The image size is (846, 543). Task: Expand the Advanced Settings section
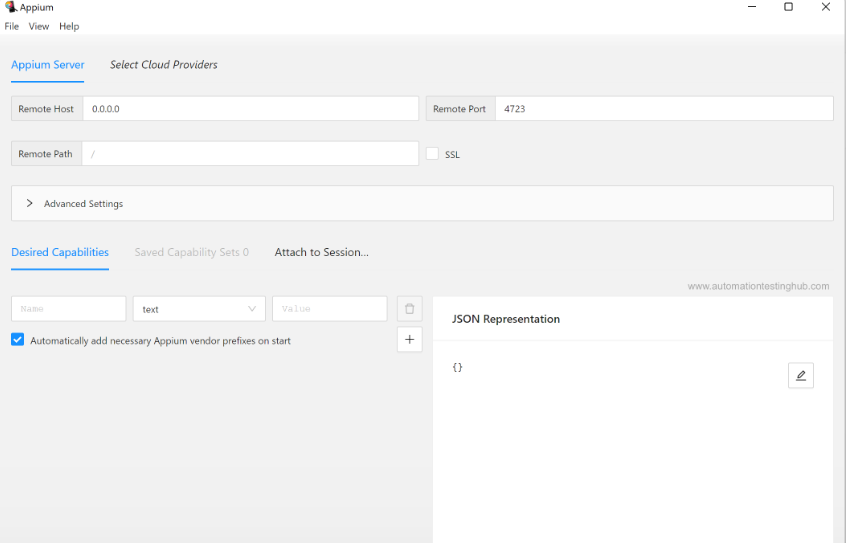[x=422, y=203]
